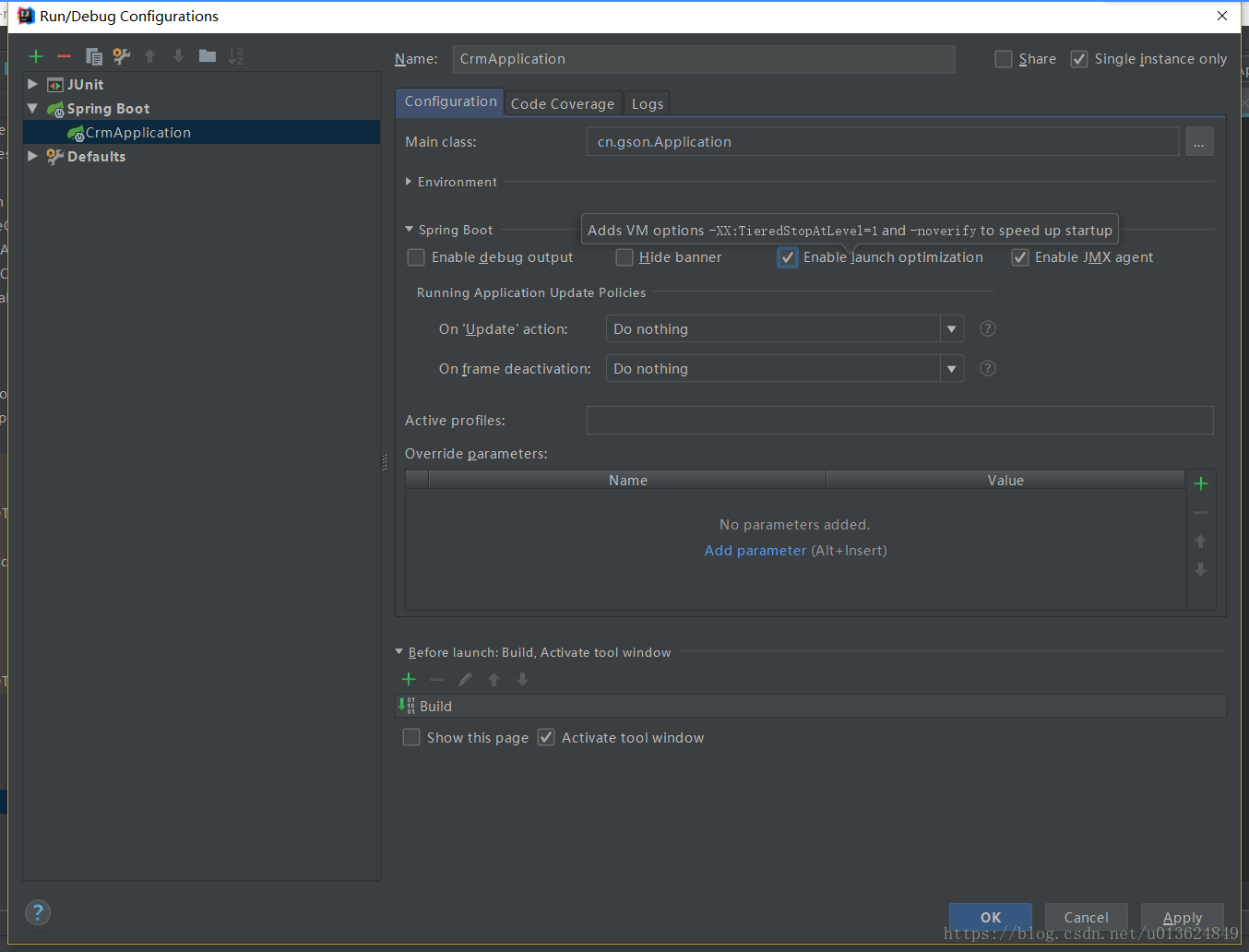Focus the Name input field

click(704, 59)
